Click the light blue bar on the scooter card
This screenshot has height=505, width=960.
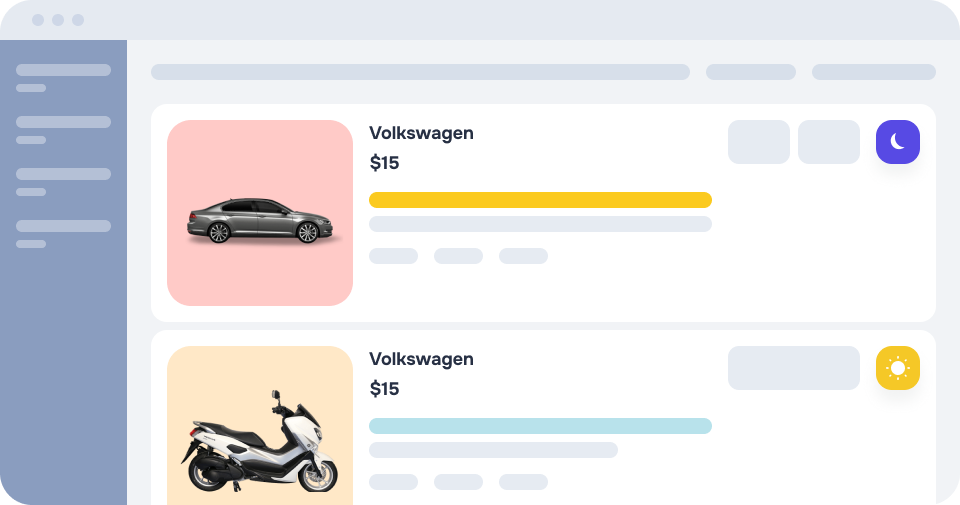coord(540,426)
